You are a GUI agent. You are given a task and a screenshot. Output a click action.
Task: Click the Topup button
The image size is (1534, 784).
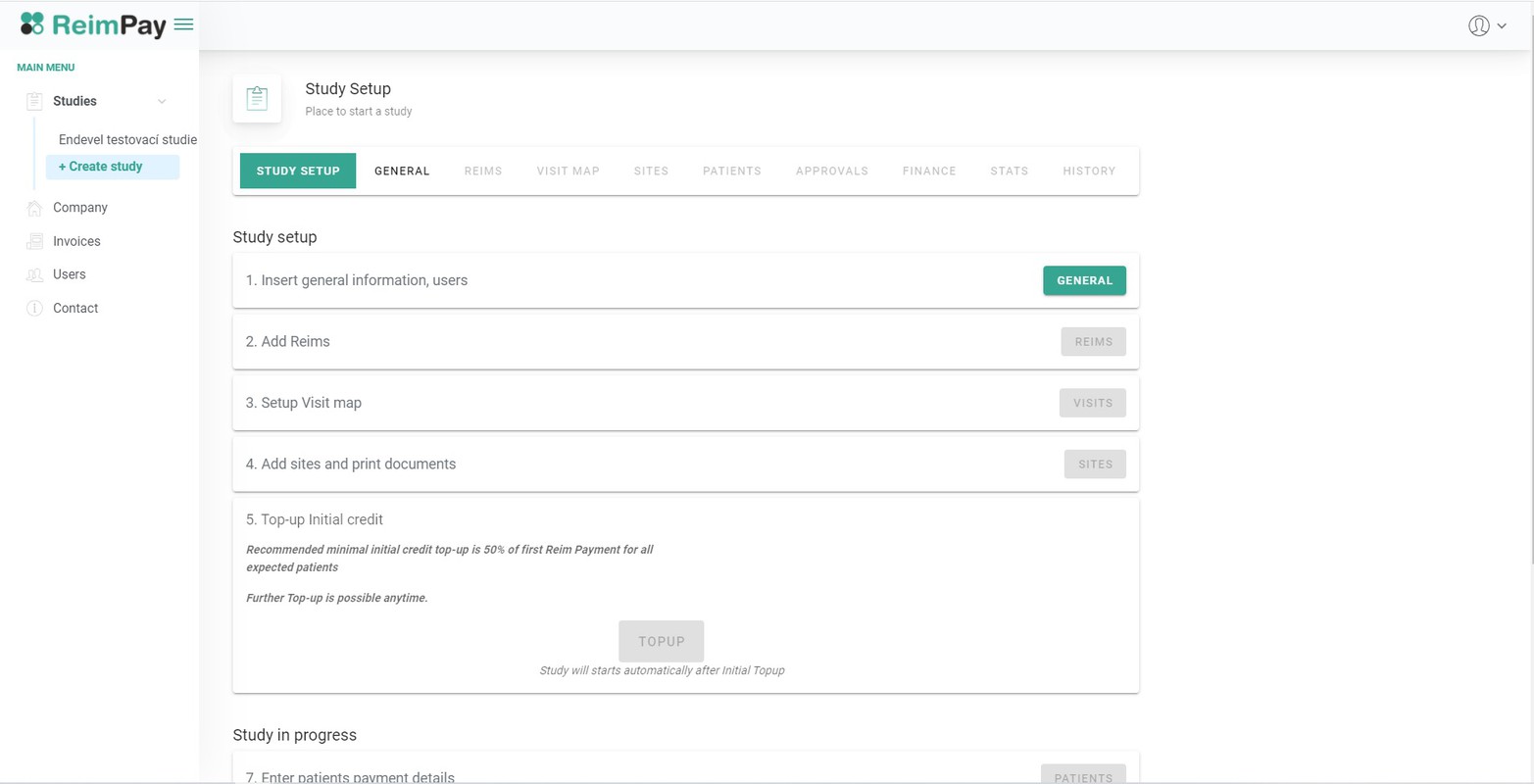click(661, 641)
